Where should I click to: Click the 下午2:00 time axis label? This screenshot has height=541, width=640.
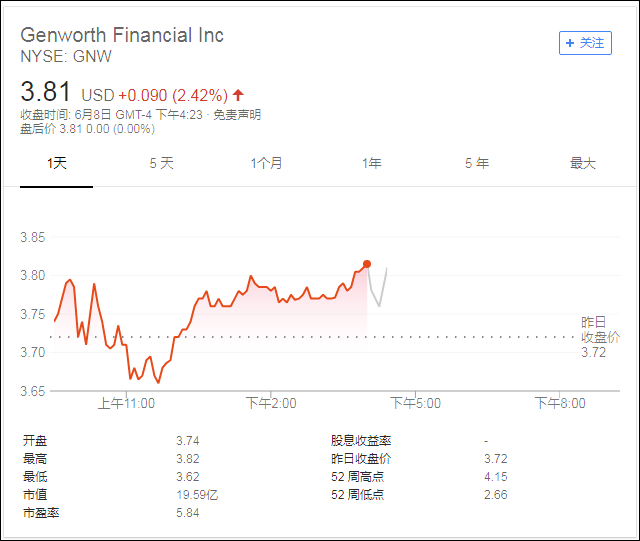pos(271,403)
